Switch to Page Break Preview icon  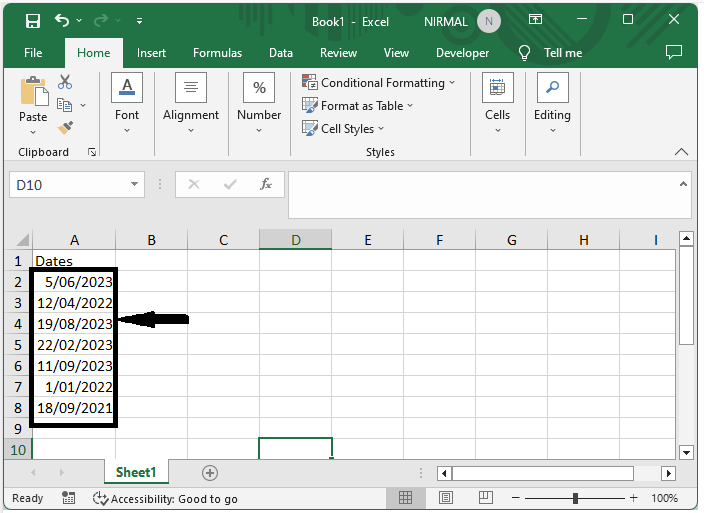pyautogui.click(x=485, y=497)
